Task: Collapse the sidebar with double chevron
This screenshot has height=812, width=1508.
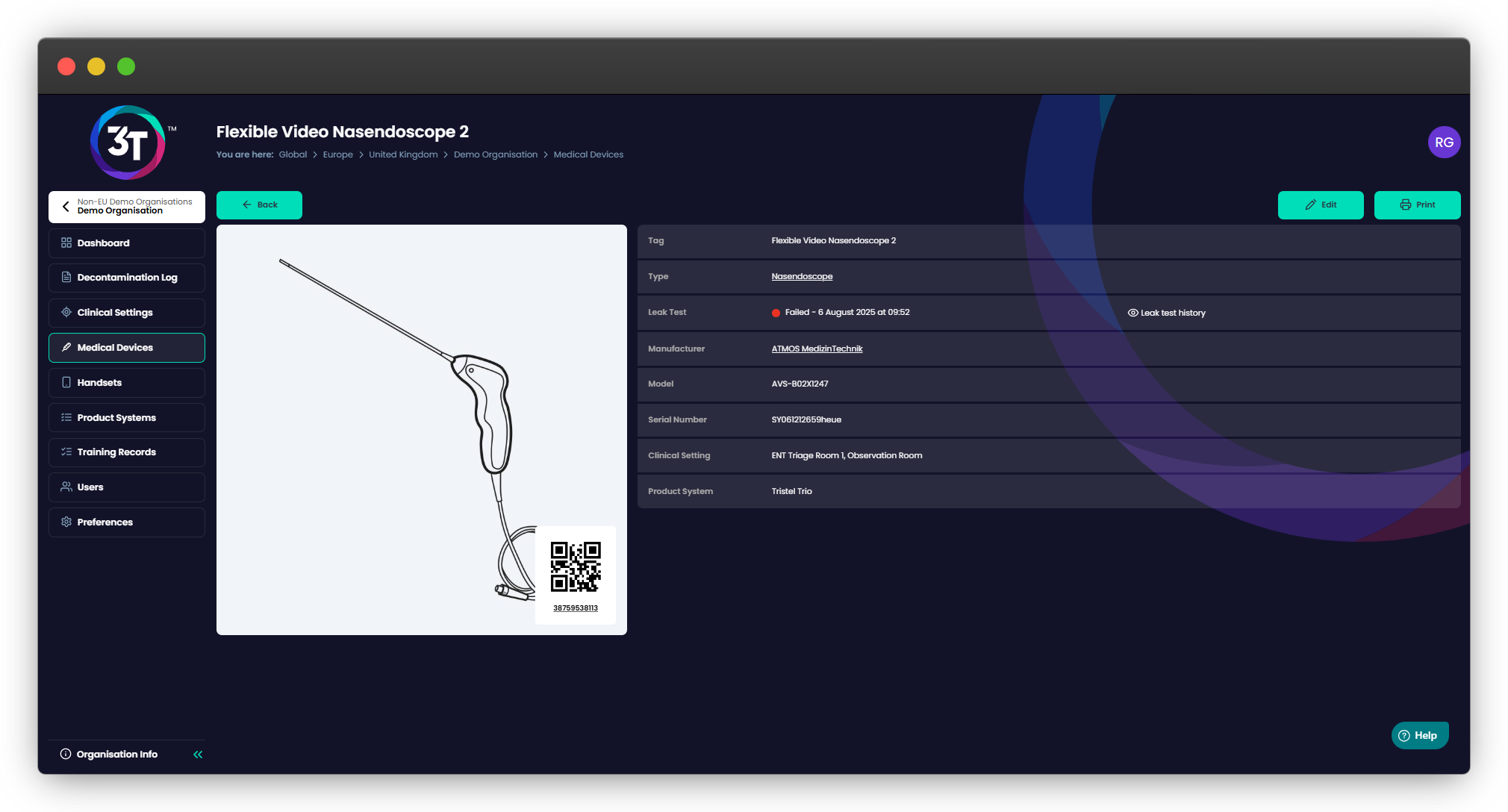Action: (198, 755)
